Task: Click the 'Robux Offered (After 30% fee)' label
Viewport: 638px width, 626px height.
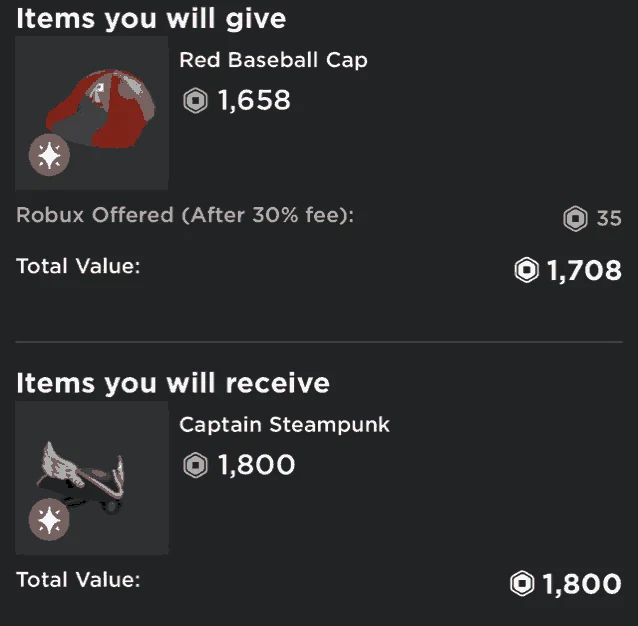Action: [185, 215]
